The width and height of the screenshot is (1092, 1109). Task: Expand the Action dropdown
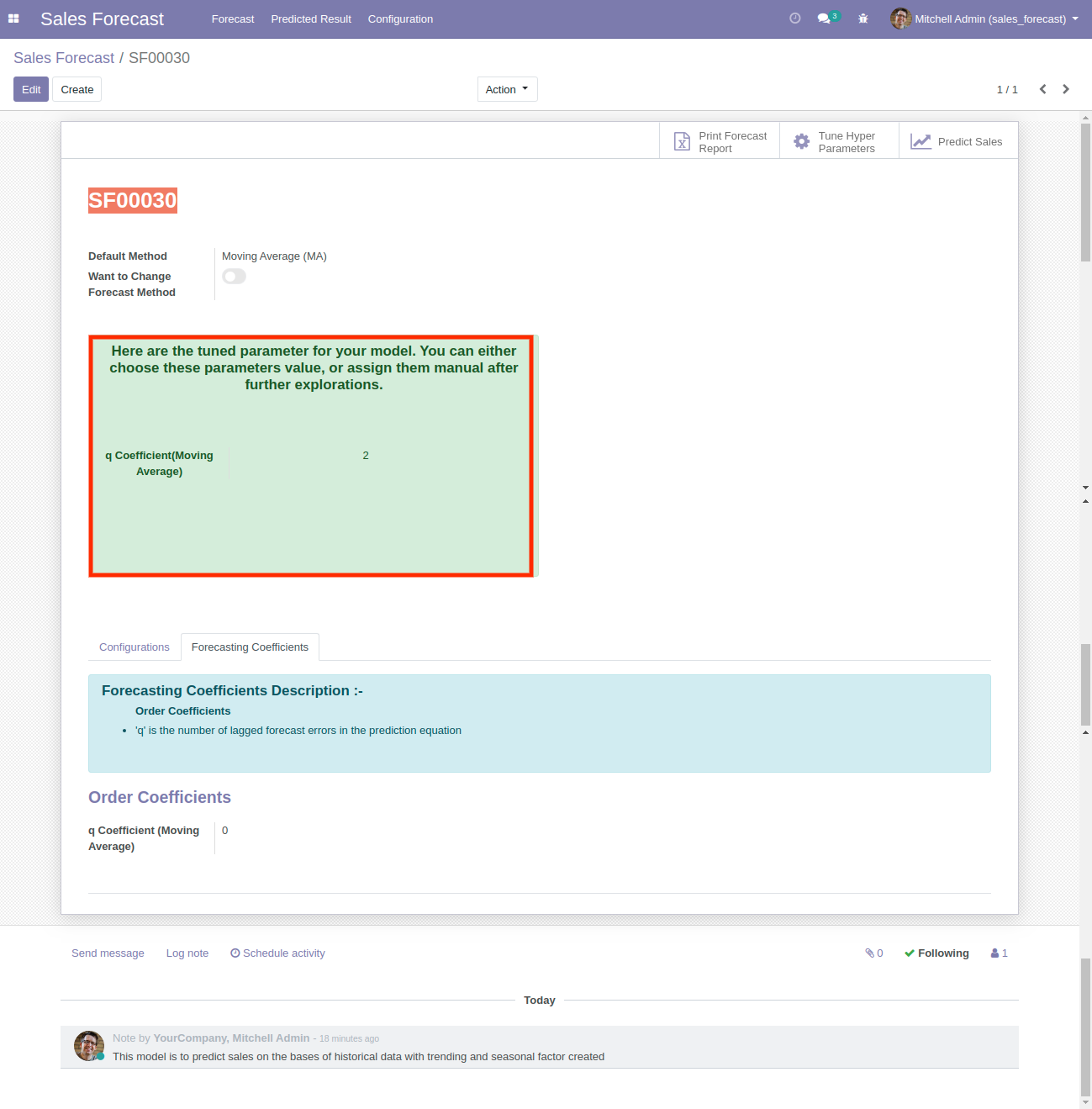pyautogui.click(x=507, y=89)
